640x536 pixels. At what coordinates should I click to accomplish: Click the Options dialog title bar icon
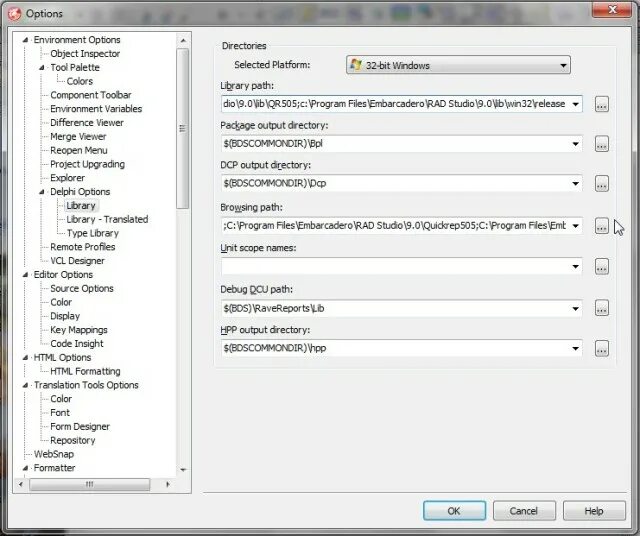(x=15, y=13)
